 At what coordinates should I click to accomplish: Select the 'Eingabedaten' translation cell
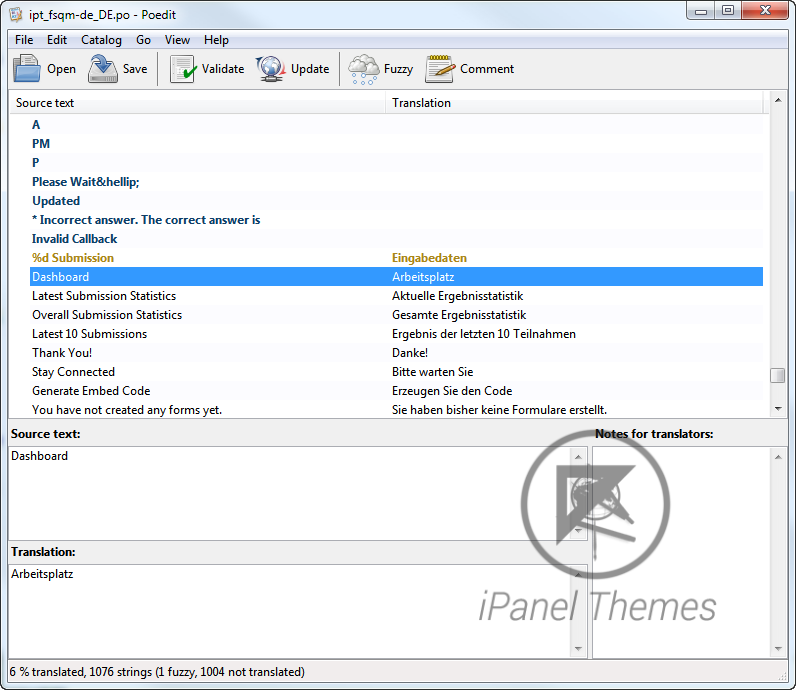pos(429,258)
